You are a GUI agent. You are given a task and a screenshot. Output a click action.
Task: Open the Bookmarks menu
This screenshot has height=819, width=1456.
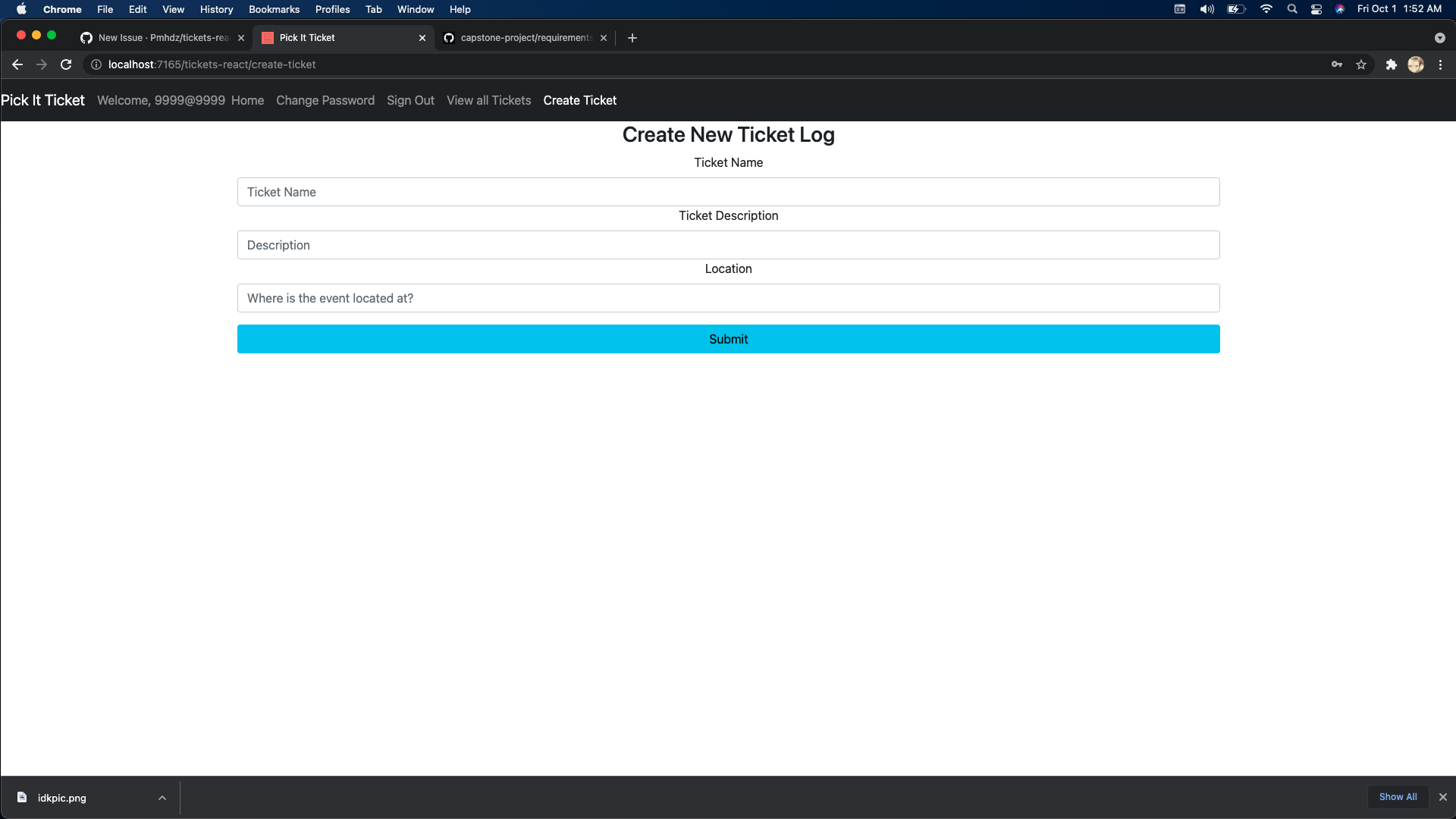tap(273, 9)
